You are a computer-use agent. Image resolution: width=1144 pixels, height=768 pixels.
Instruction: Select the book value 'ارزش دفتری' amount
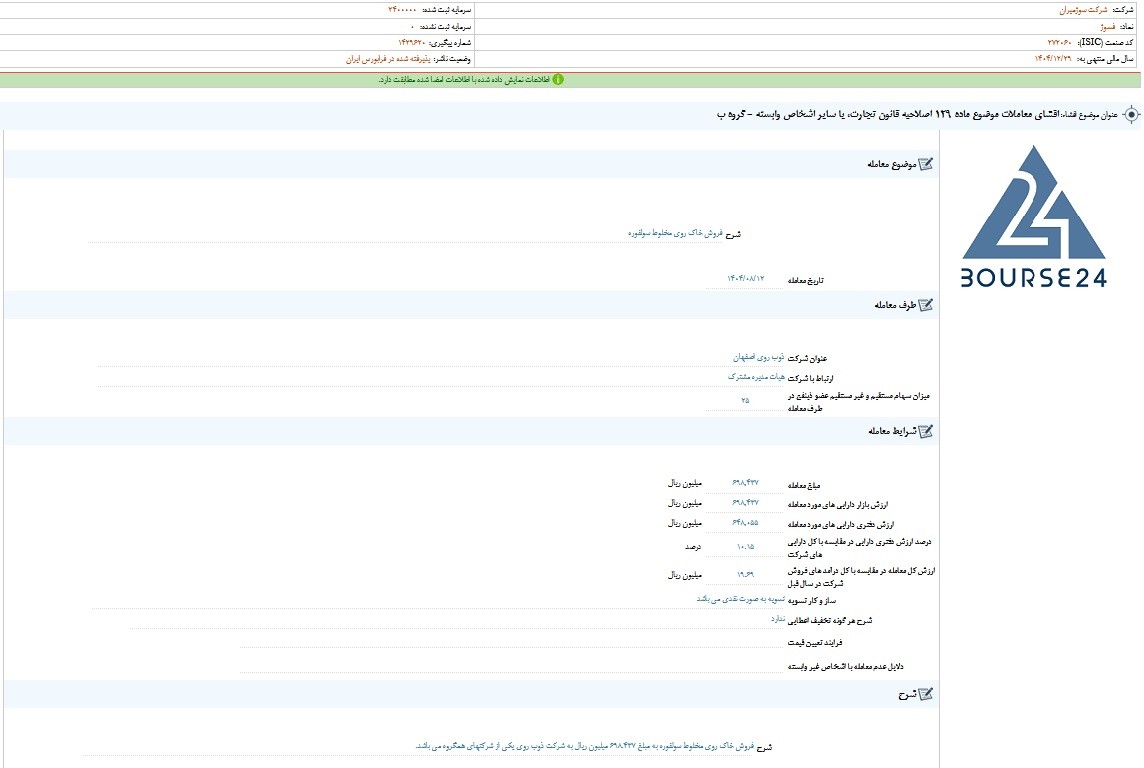pyautogui.click(x=745, y=523)
